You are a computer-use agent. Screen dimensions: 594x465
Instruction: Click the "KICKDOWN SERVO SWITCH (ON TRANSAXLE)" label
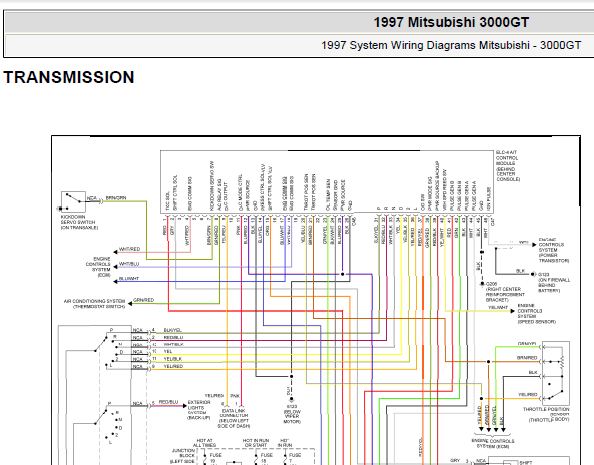coord(80,222)
